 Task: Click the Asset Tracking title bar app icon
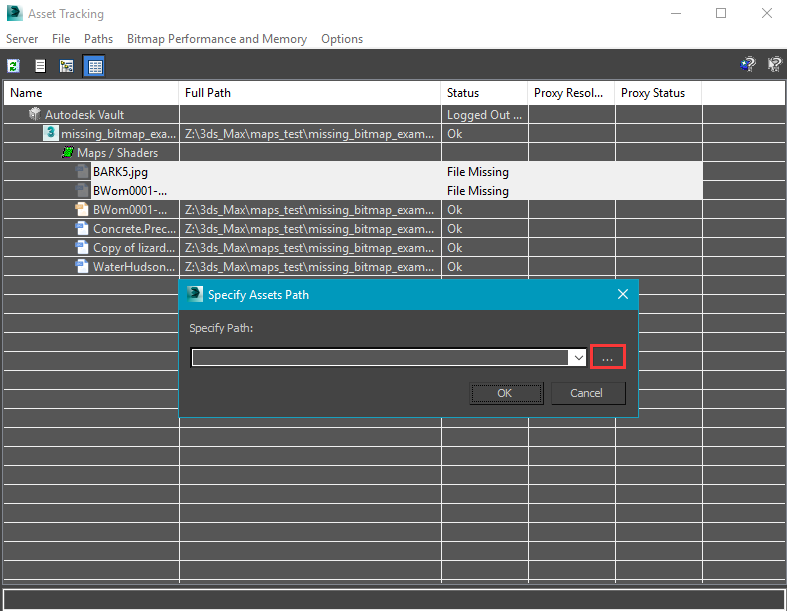15,13
